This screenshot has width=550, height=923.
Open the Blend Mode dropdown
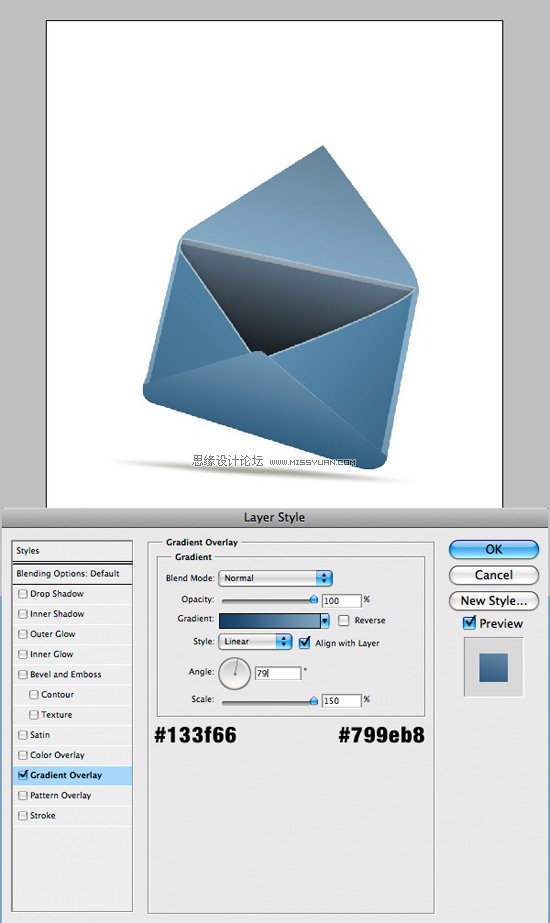click(x=276, y=578)
